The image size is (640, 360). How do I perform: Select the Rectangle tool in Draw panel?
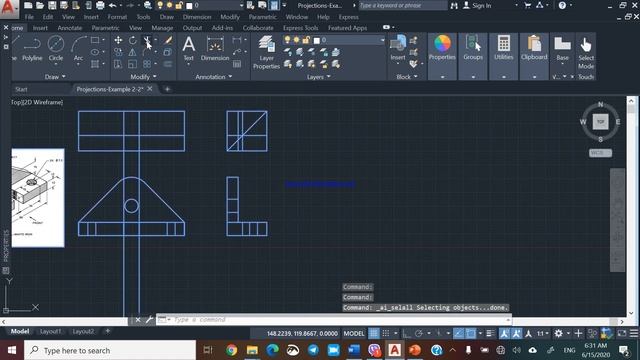[x=95, y=40]
